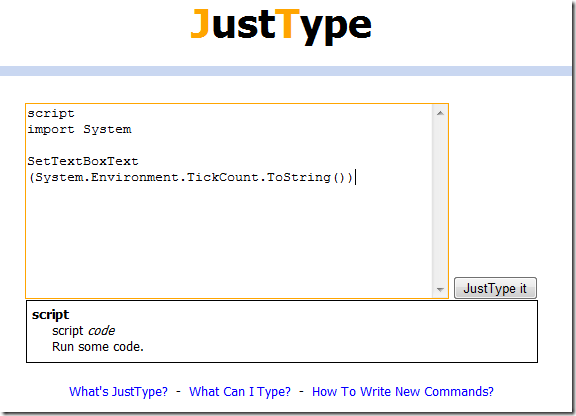Place cursor on the SetTextBoxText line
The image size is (576, 416).
pyautogui.click(x=83, y=161)
